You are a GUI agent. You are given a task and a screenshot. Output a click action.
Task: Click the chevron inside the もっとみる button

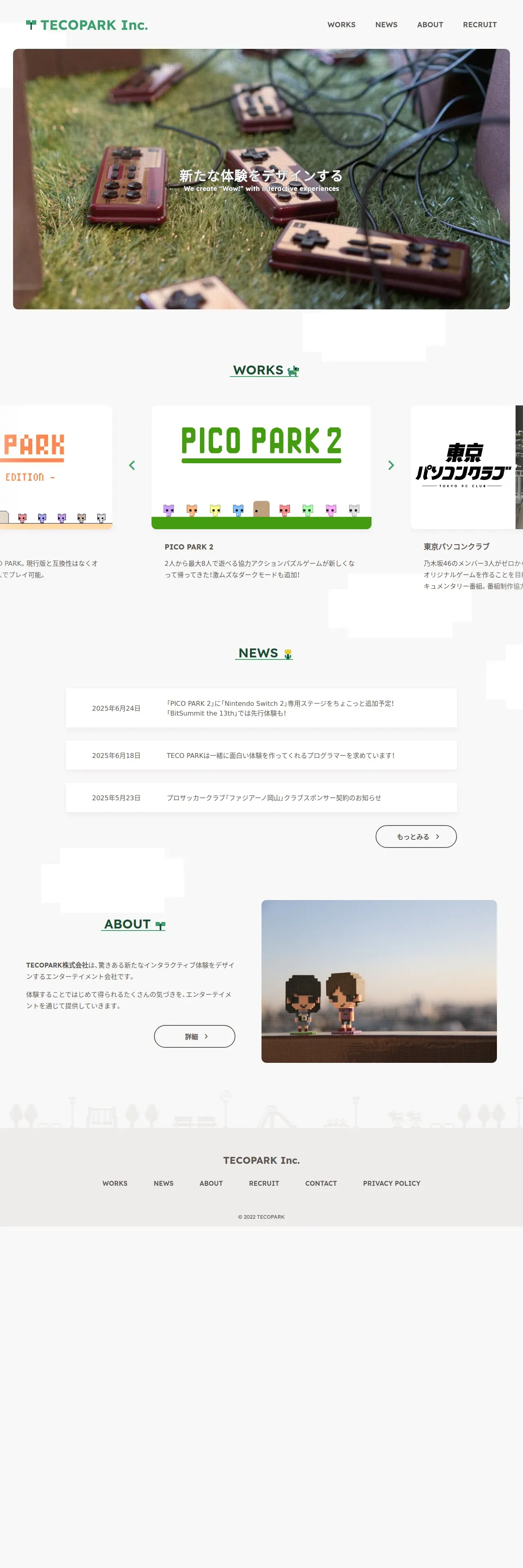pyautogui.click(x=437, y=837)
